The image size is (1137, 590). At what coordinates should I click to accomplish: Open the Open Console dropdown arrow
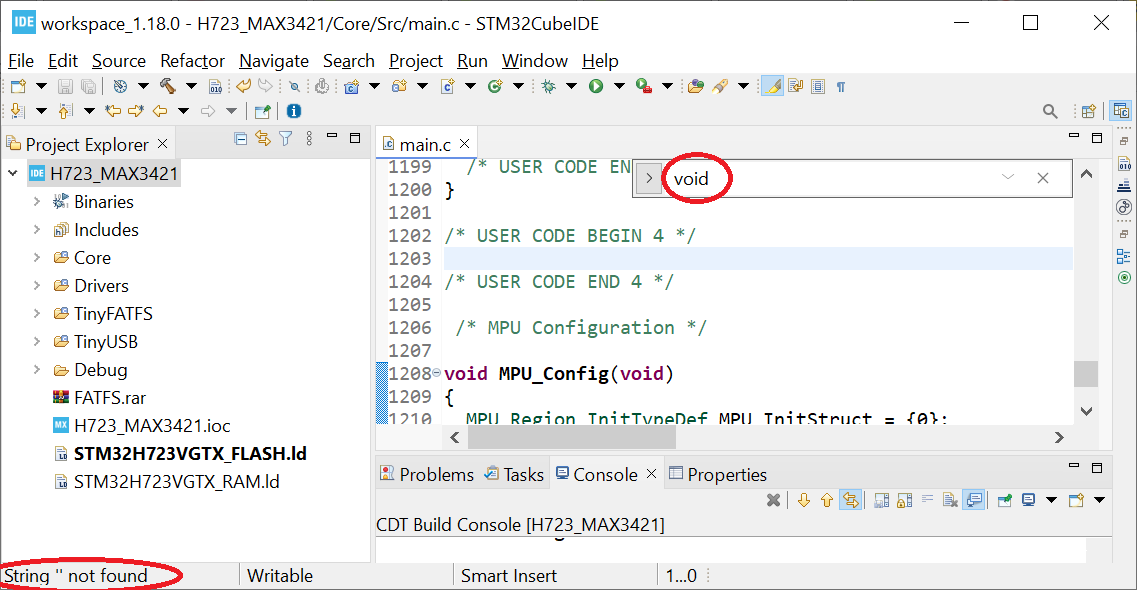pos(1098,500)
